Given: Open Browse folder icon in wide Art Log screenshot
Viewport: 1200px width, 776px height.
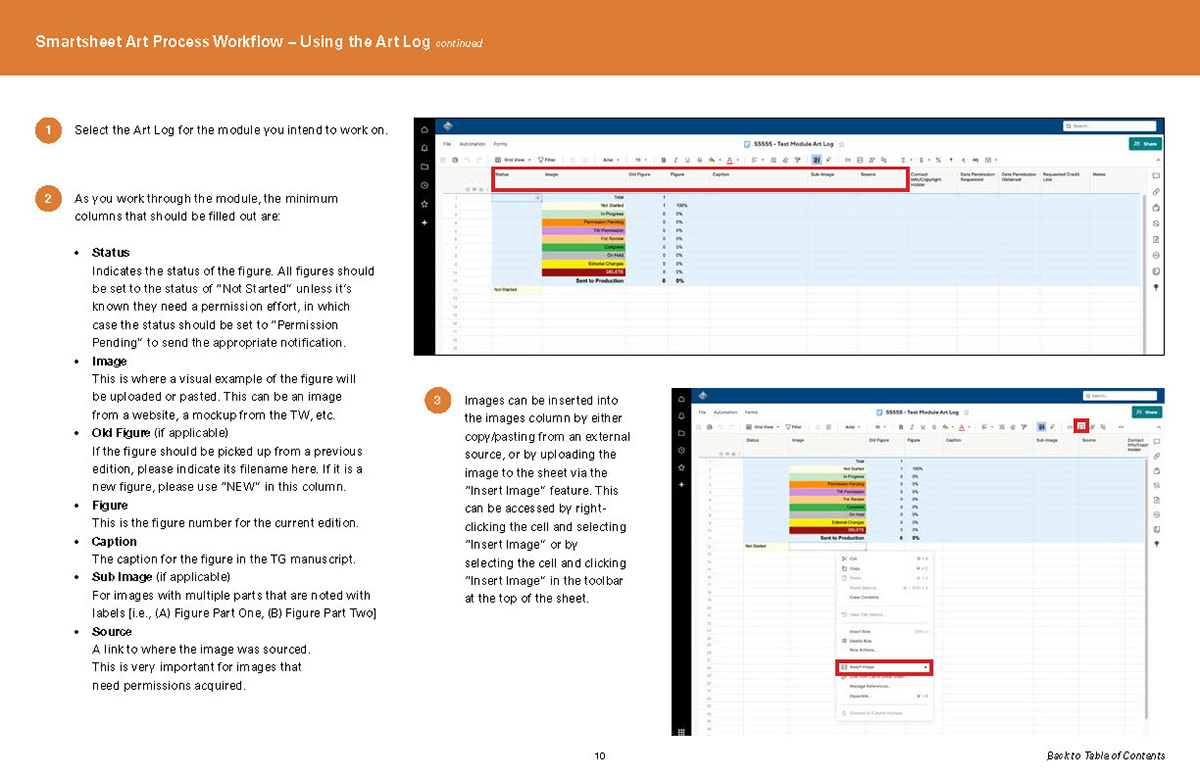Looking at the screenshot, I should tap(424, 167).
